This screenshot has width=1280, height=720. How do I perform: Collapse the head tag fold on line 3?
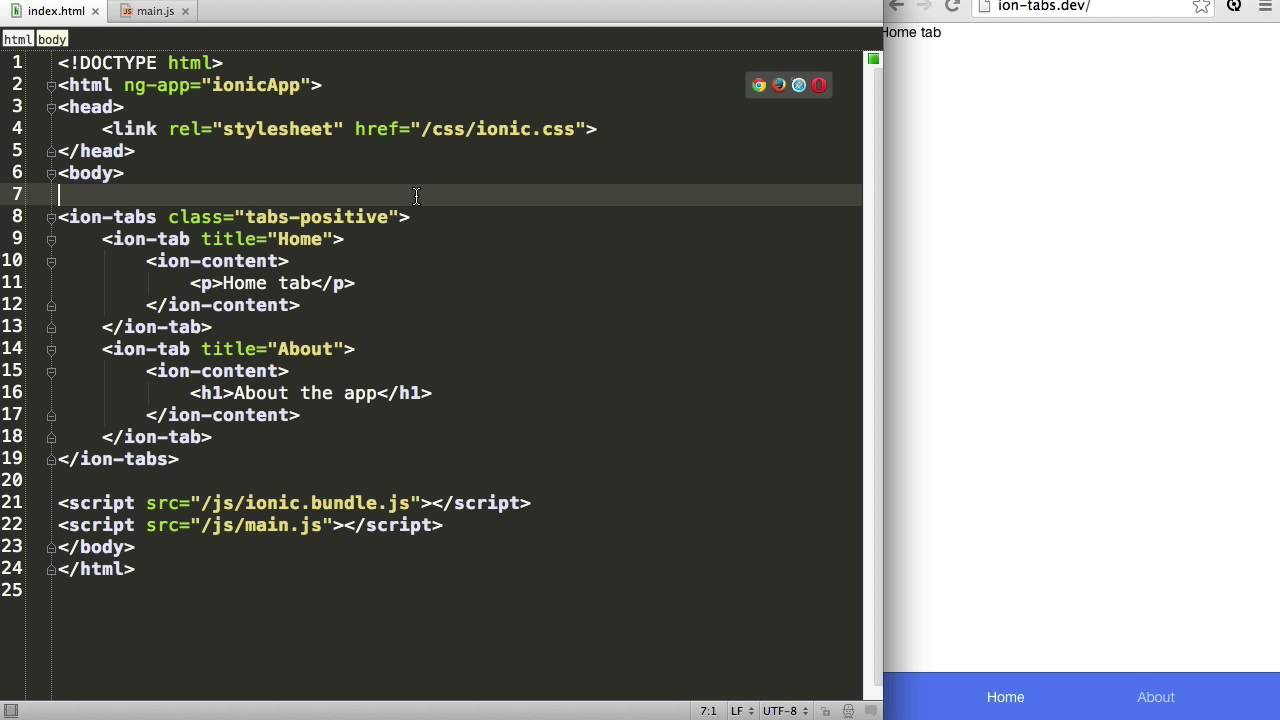pyautogui.click(x=50, y=107)
